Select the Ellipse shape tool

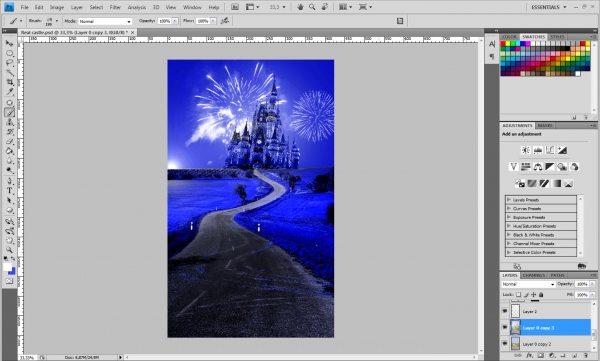[x=10, y=210]
